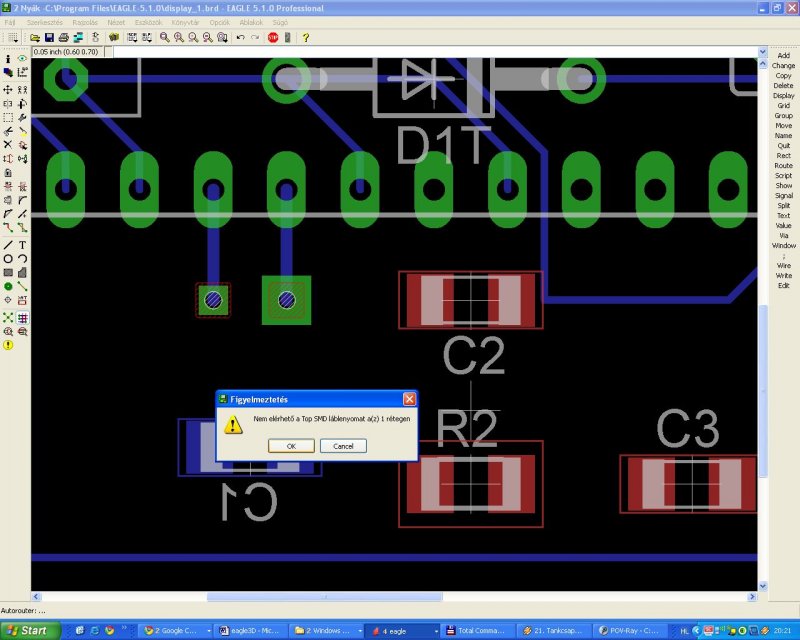The height and width of the screenshot is (640, 800).
Task: Select the Copy tool icon
Action: [x=22, y=90]
